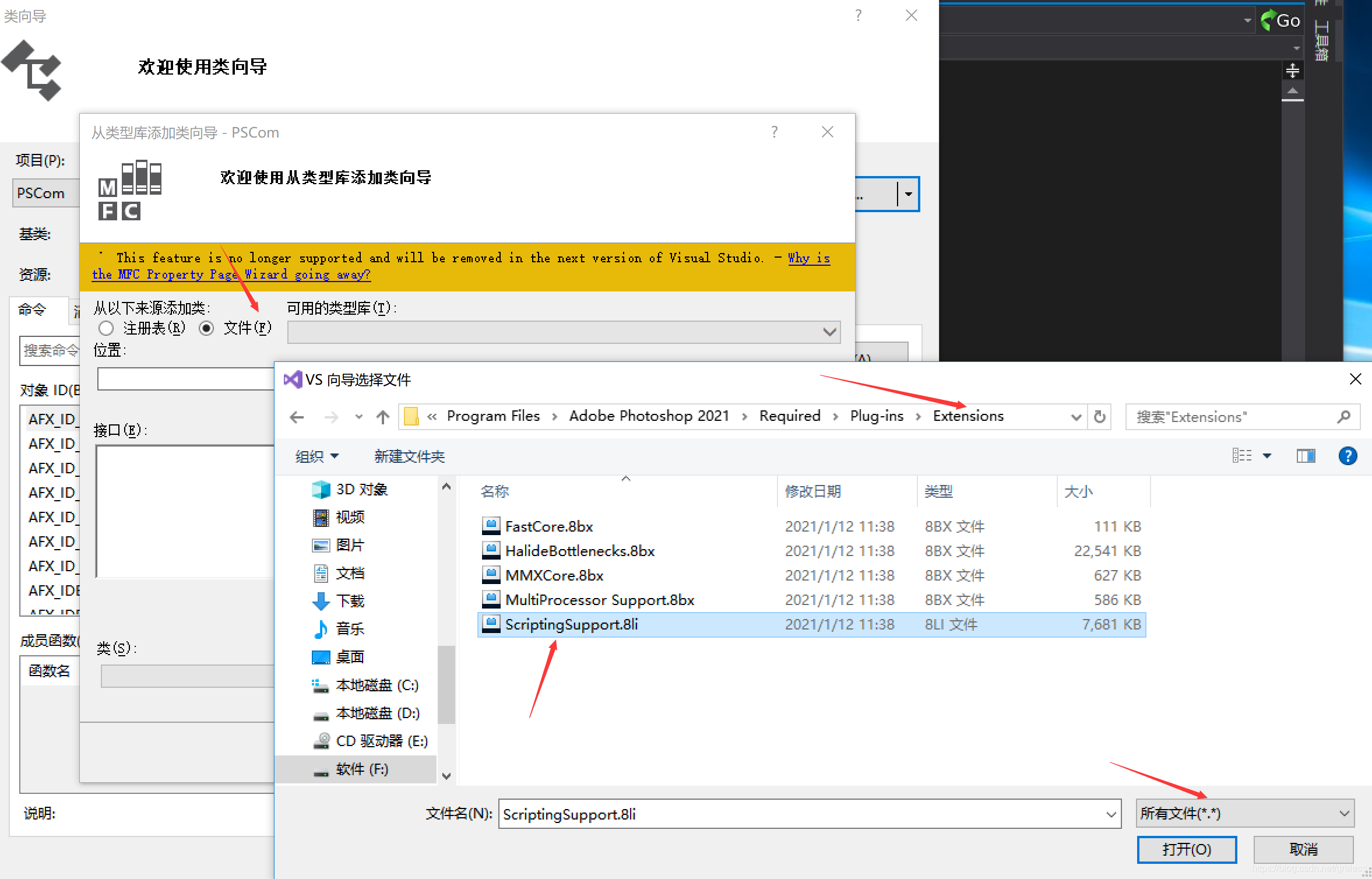Select the 注册表(R) radio button

[x=106, y=328]
